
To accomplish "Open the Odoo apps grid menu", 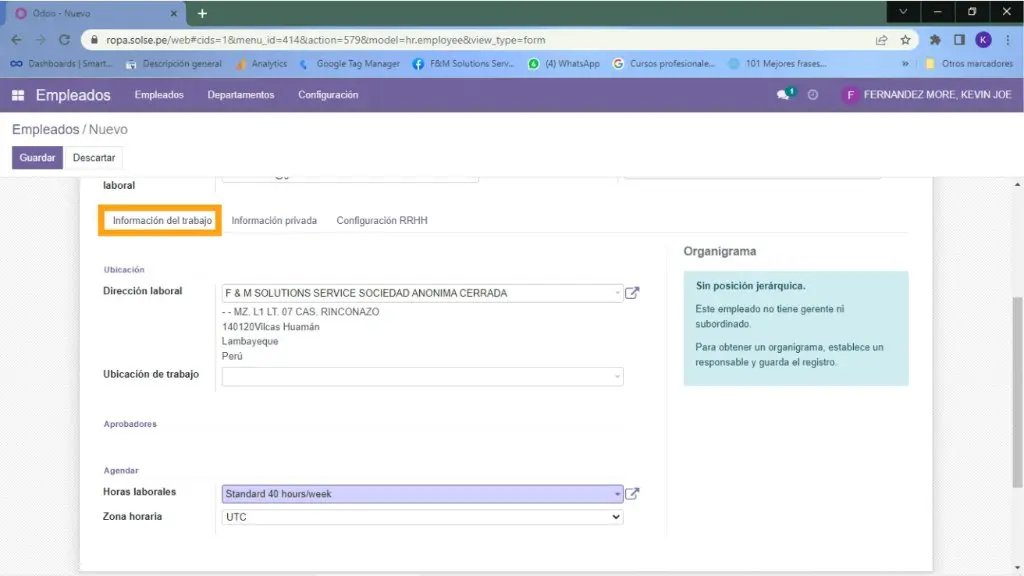I will (x=18, y=95).
